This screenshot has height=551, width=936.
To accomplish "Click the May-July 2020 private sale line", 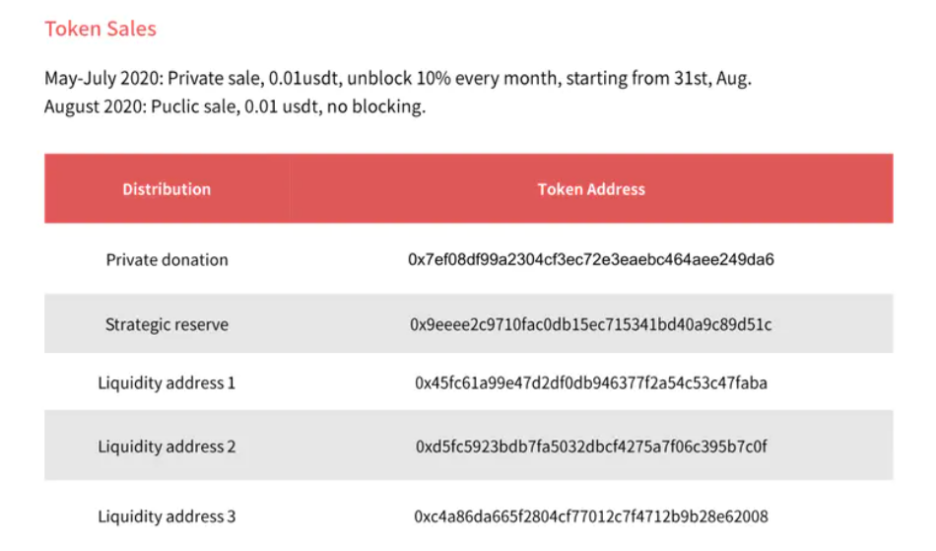I will coord(398,78).
